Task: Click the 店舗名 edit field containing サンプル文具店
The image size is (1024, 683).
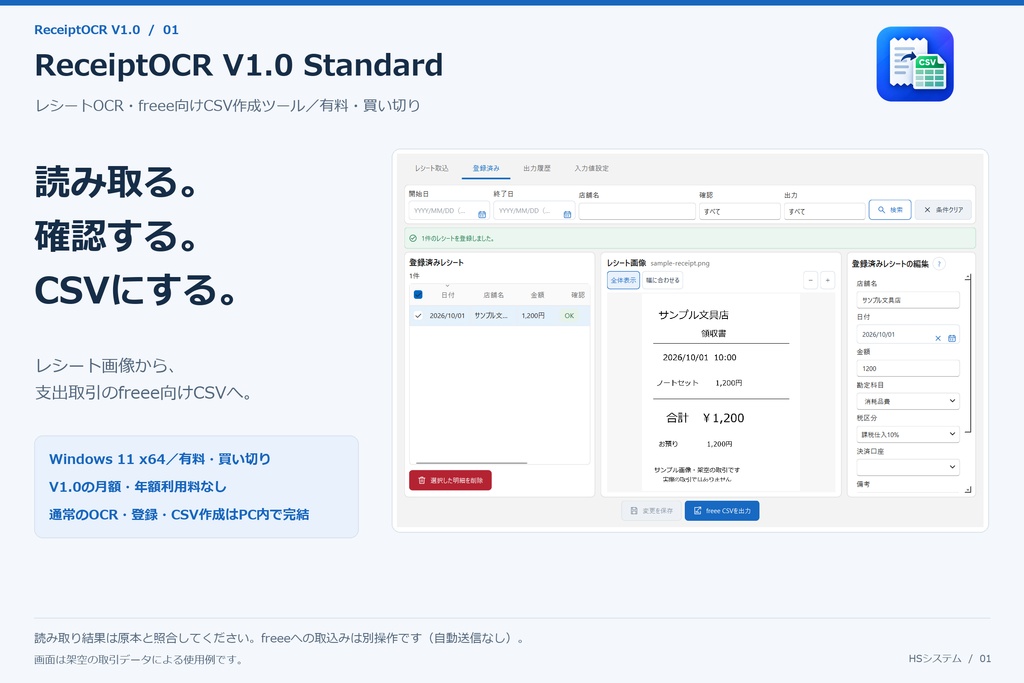Action: (908, 300)
